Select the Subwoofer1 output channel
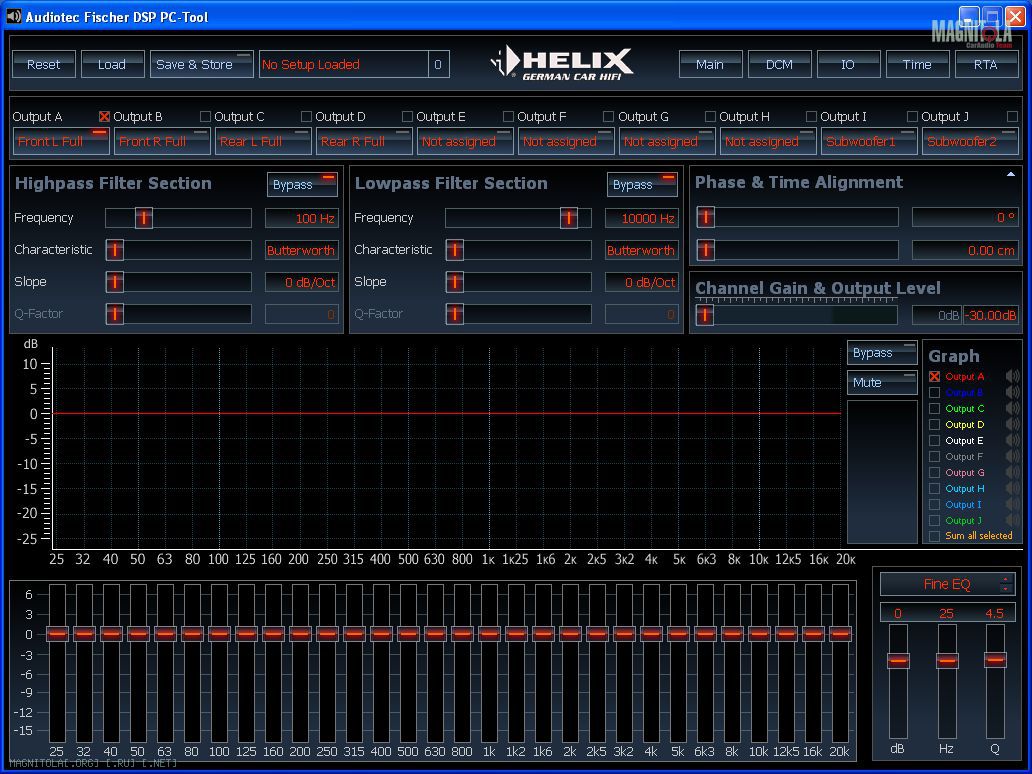 click(869, 142)
